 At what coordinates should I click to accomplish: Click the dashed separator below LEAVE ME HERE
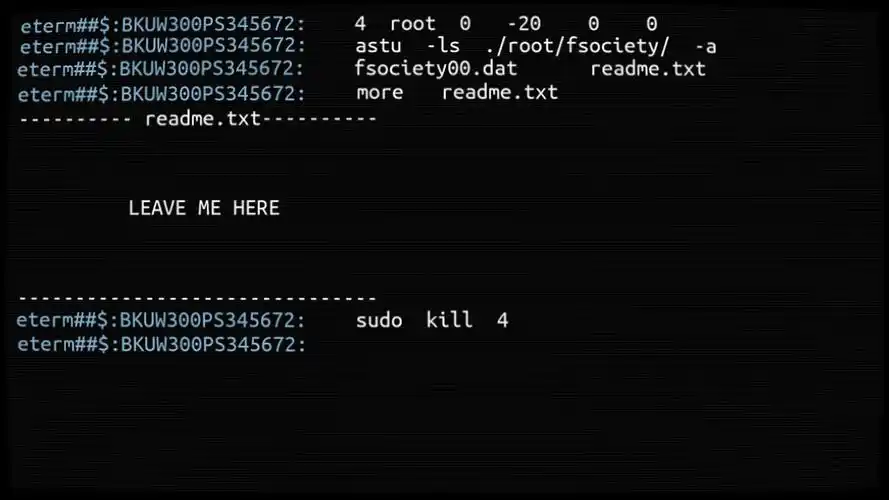197,297
